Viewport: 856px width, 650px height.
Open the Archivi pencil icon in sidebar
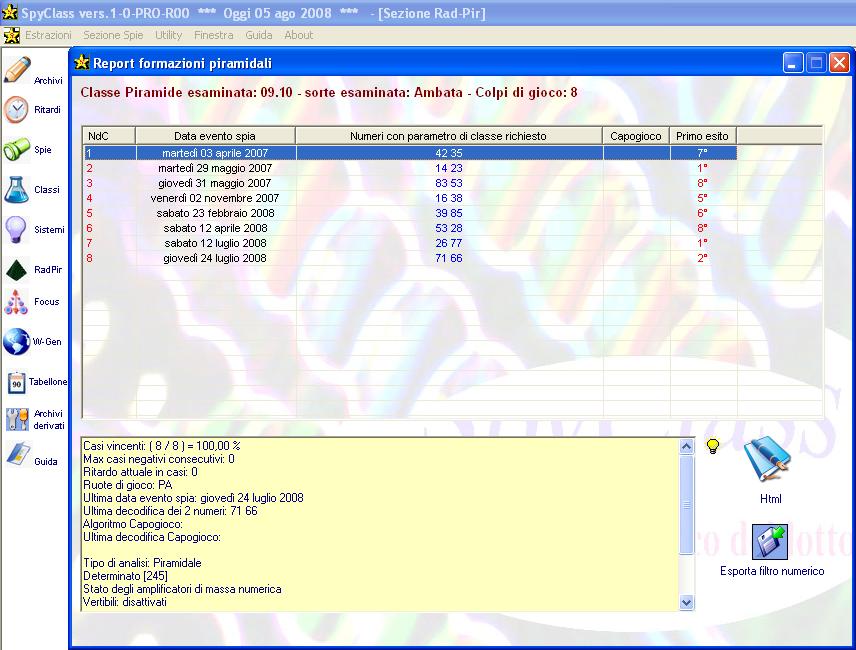click(18, 71)
